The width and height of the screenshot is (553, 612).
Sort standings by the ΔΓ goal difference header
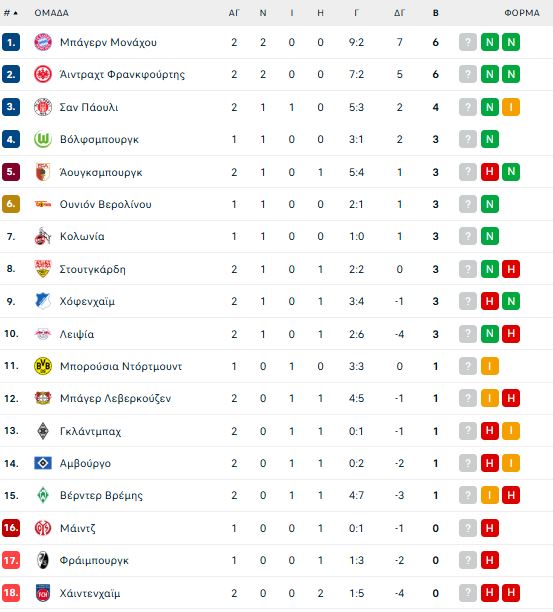[x=399, y=13]
